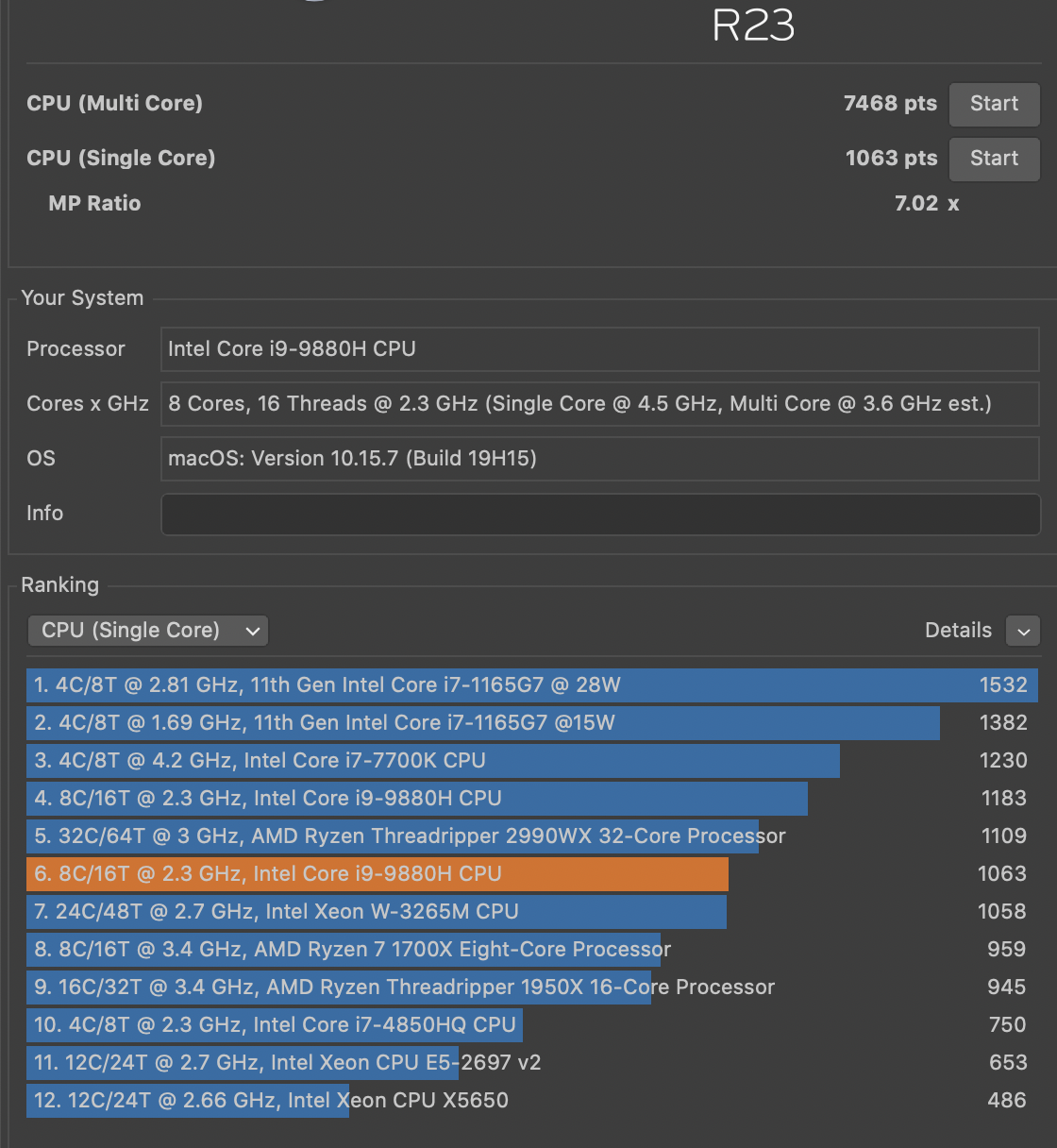Viewport: 1057px width, 1148px height.
Task: Click the score 1532 in ranking
Action: click(1003, 685)
